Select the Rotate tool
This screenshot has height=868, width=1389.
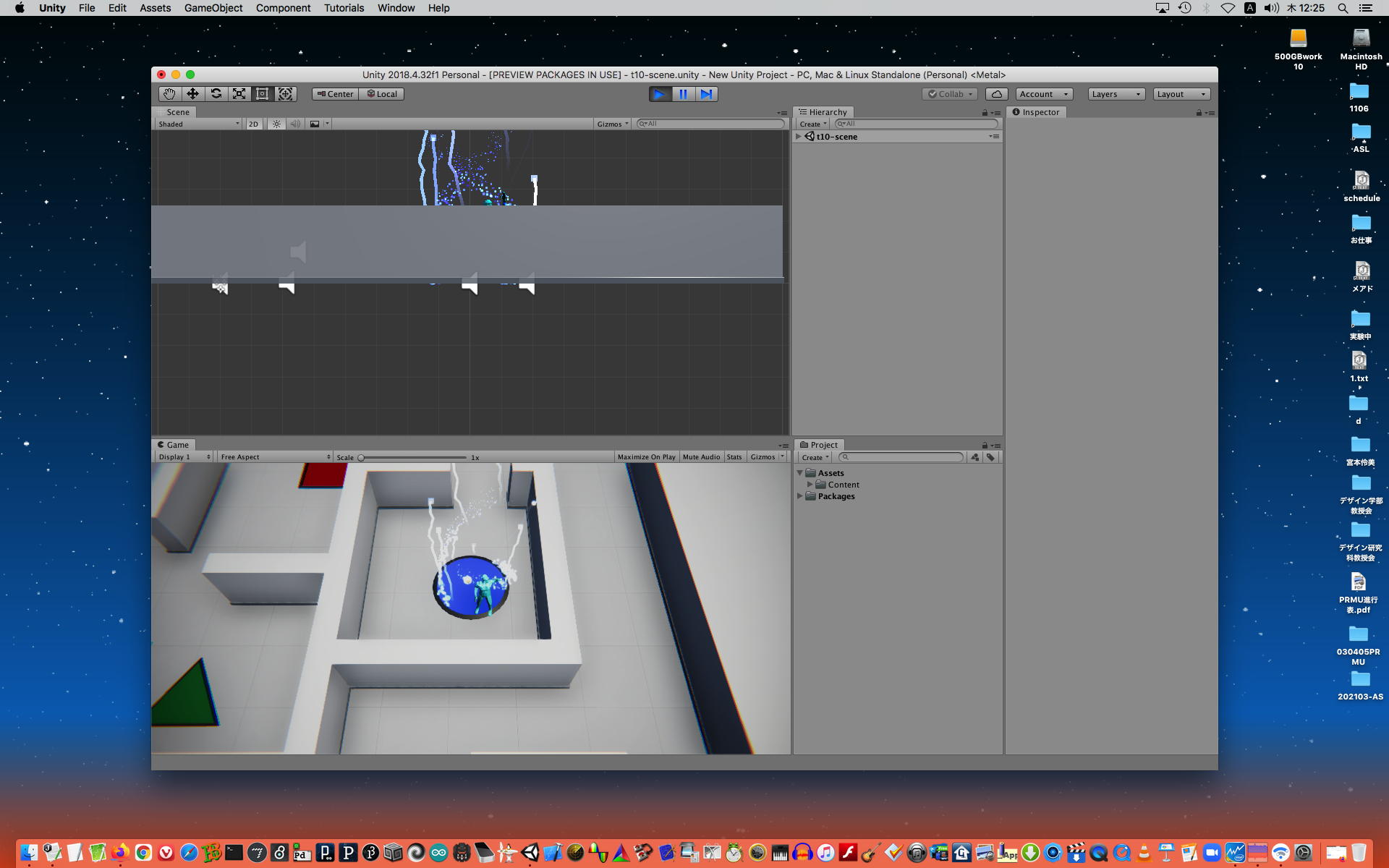(x=216, y=94)
